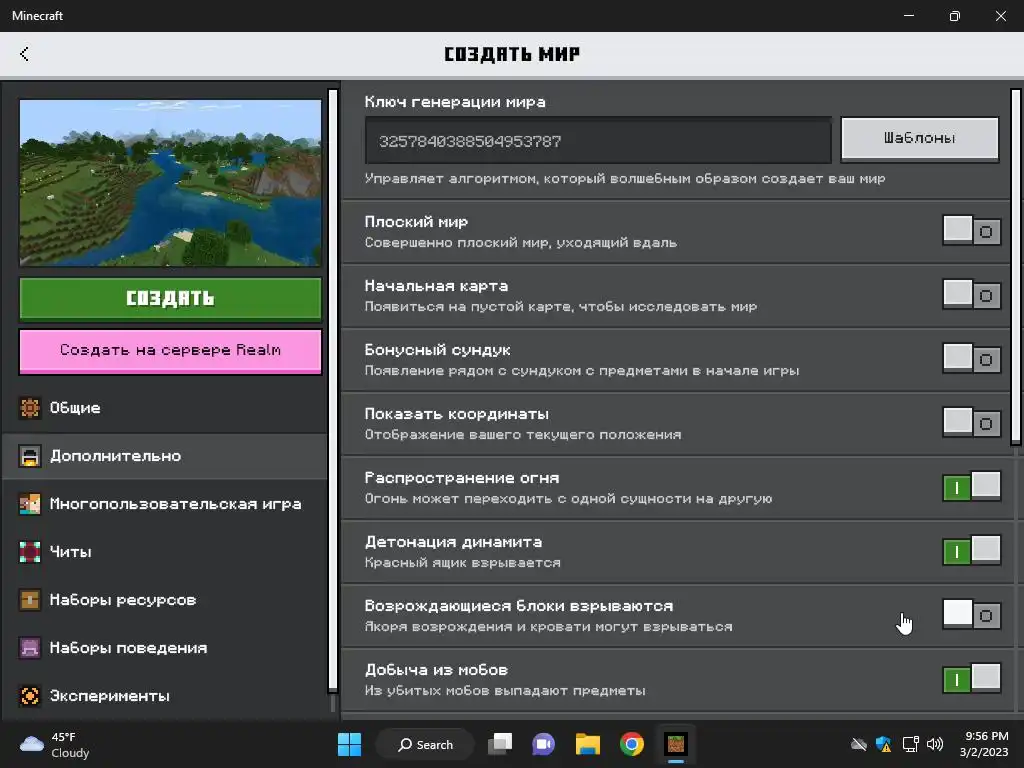1024x768 pixels.
Task: Switch to Многопользовательская игра tab
Action: coord(165,504)
